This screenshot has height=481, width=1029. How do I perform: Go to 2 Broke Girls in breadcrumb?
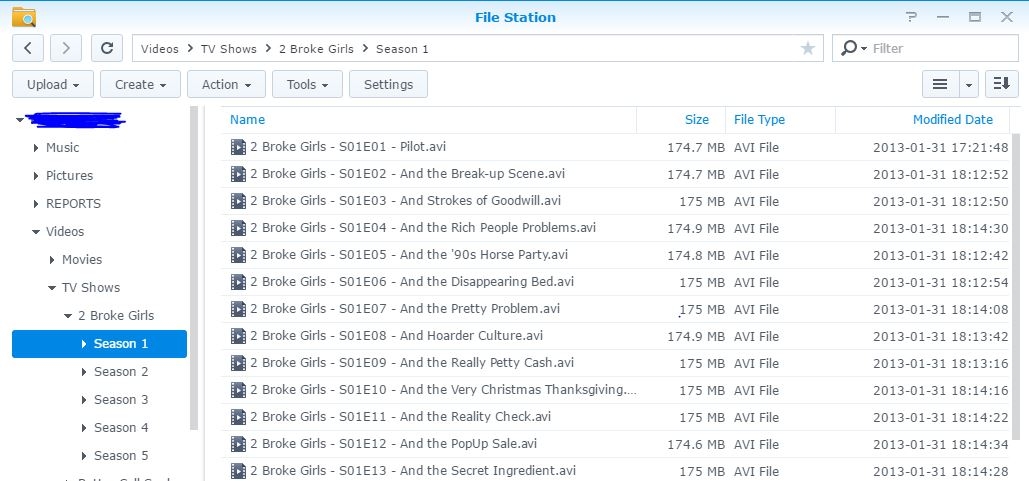pos(316,49)
